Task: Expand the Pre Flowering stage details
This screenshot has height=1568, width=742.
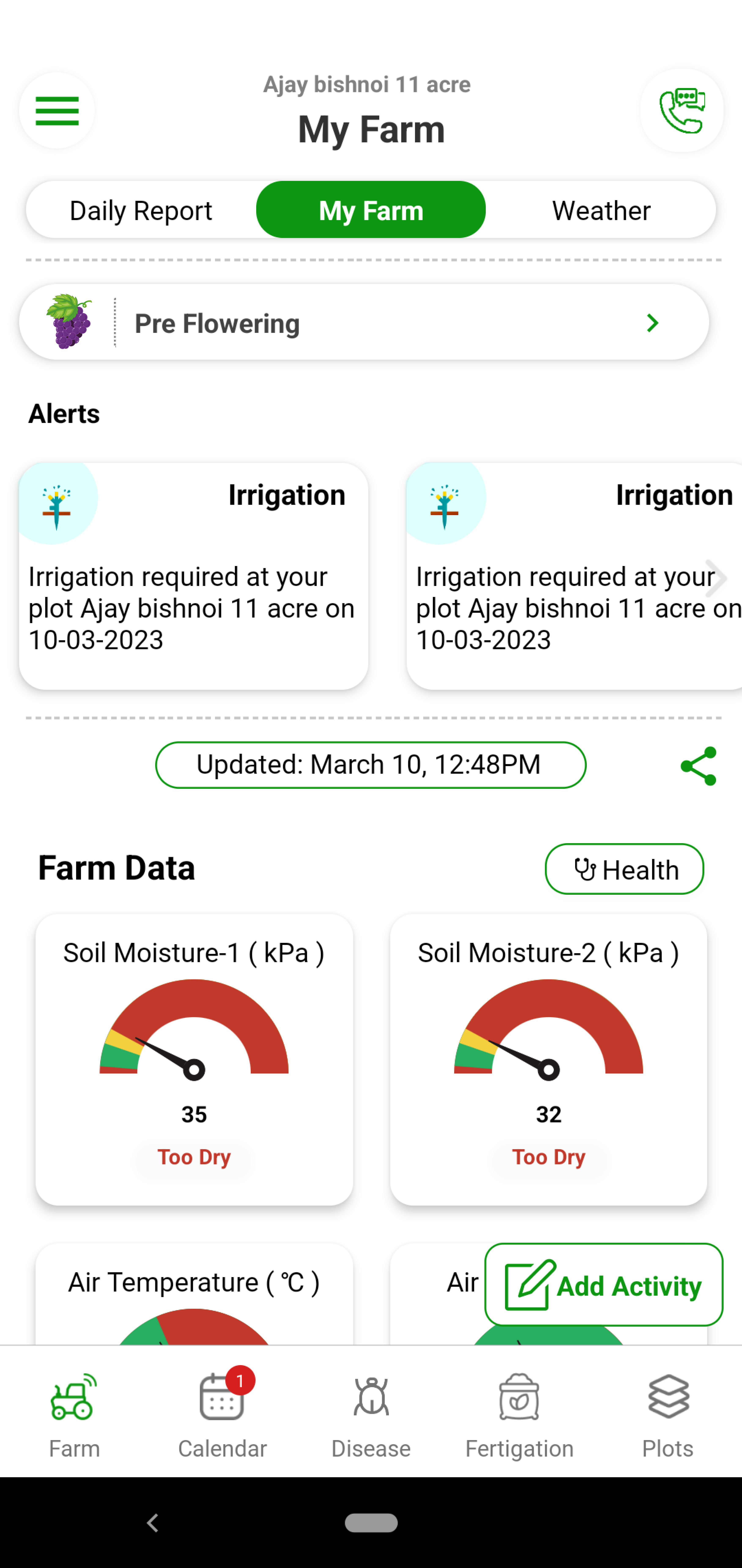Action: point(651,322)
